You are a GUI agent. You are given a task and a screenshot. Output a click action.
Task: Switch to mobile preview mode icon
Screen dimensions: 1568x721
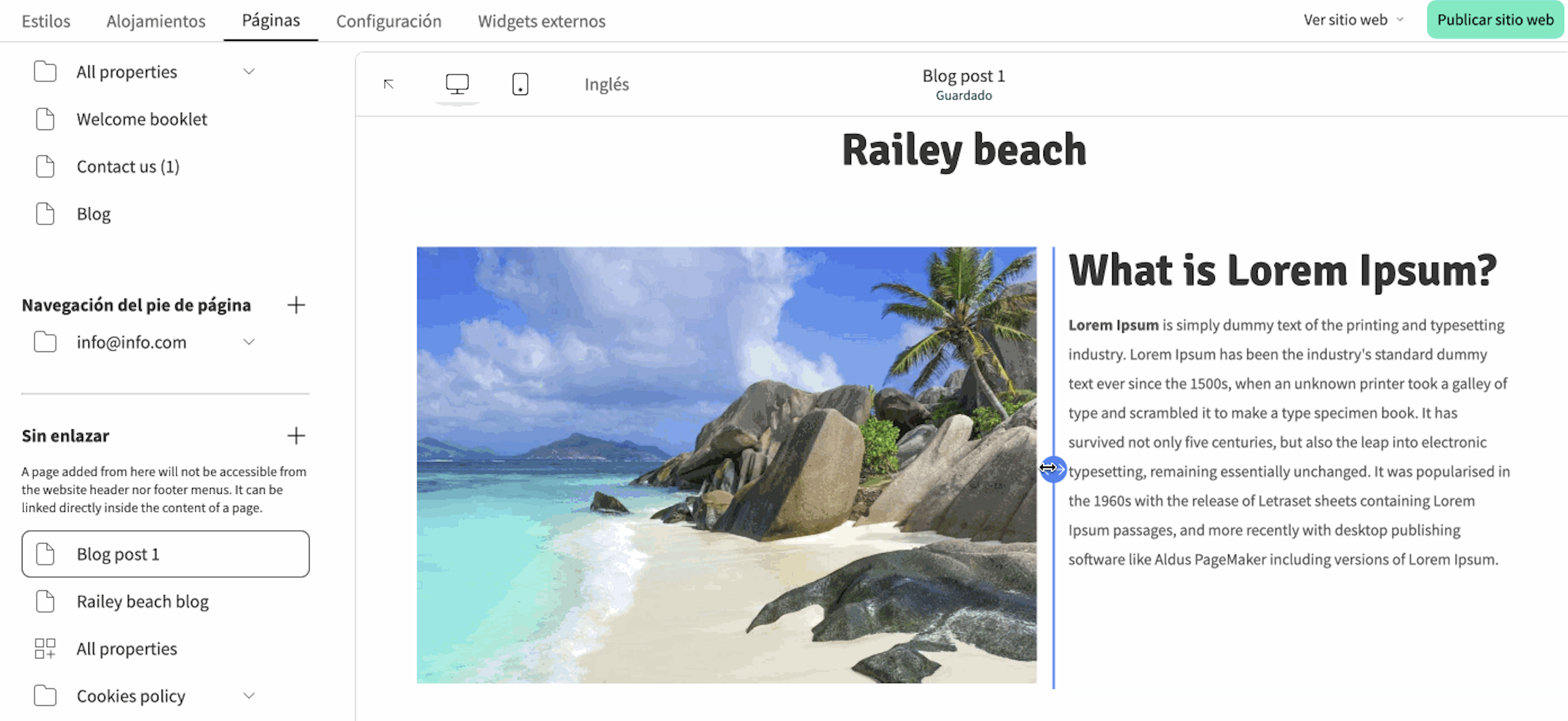pos(520,84)
